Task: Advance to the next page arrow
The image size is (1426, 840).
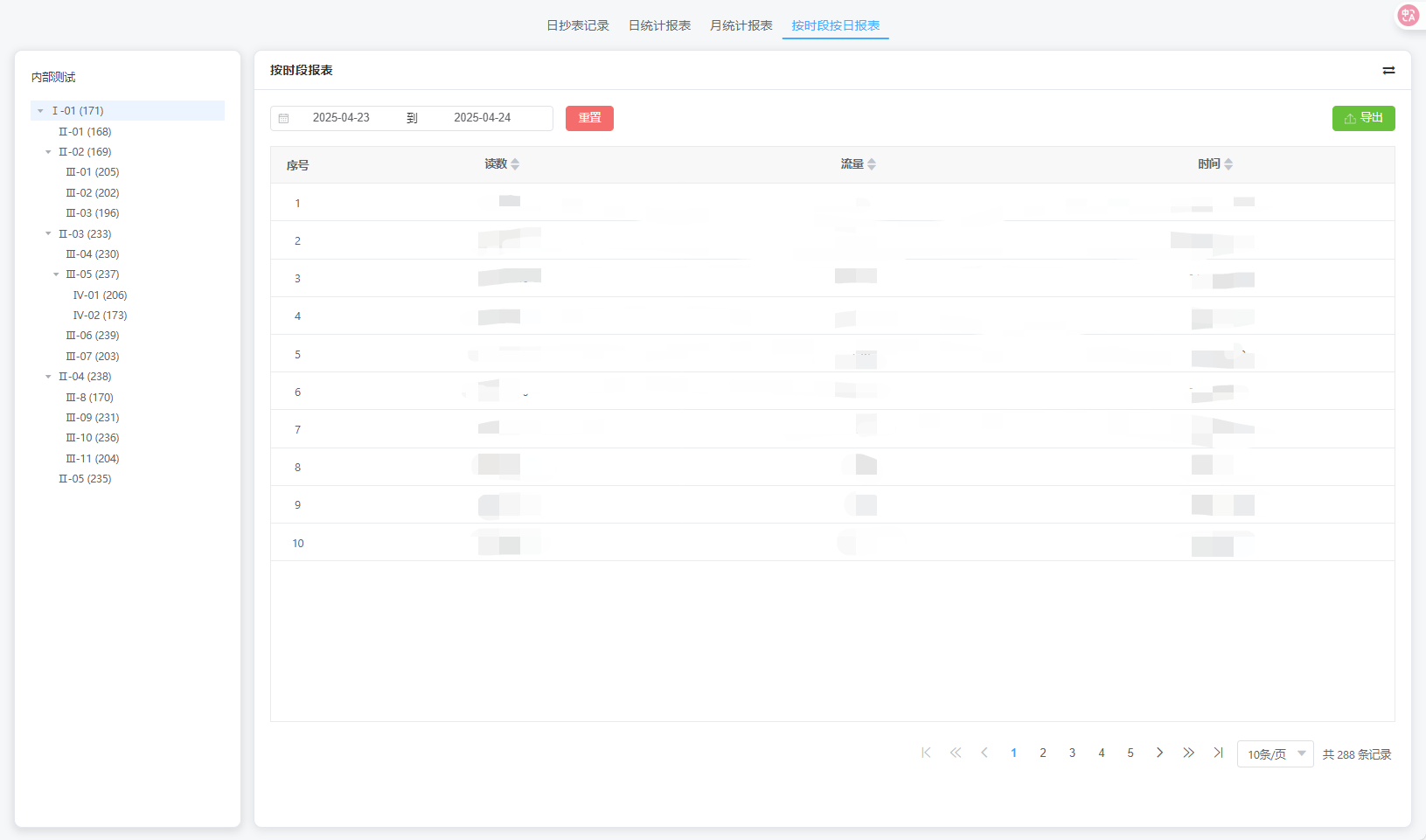Action: click(x=1159, y=753)
